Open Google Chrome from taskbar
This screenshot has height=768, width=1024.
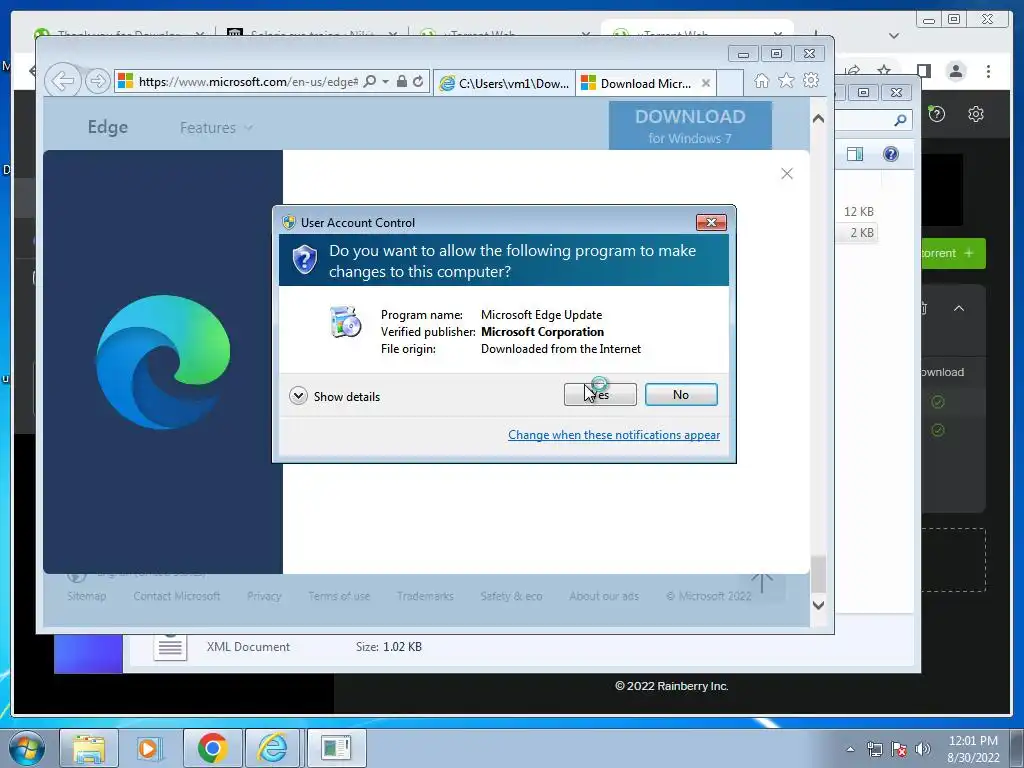tap(212, 748)
